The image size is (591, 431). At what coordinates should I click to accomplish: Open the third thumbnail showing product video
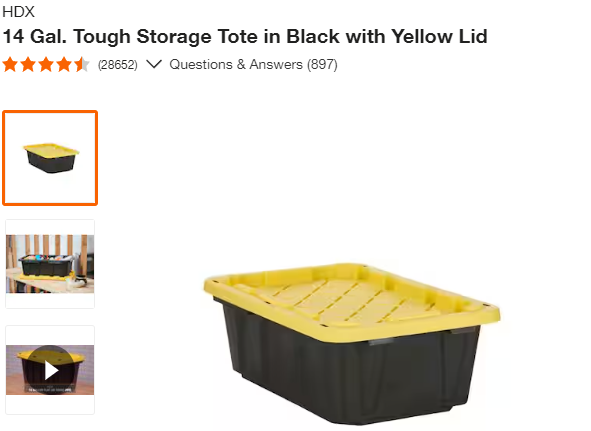(x=50, y=370)
